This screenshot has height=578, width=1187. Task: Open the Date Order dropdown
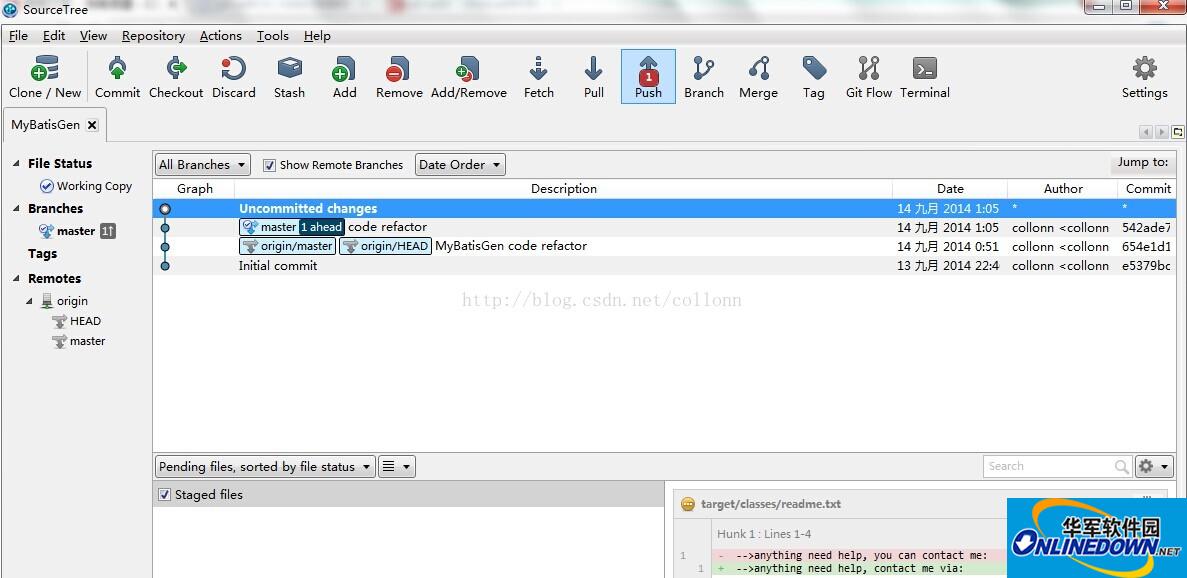(460, 165)
